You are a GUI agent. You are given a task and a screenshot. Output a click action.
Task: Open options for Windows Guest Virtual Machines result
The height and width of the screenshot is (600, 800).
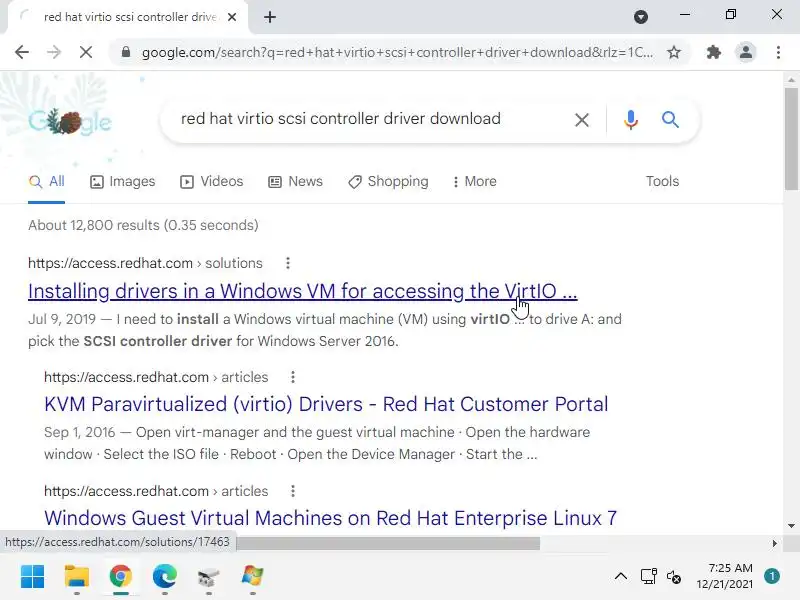[x=292, y=491]
